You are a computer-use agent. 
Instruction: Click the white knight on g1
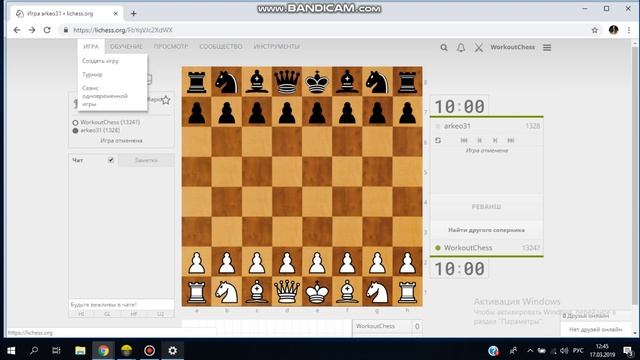[x=377, y=292]
